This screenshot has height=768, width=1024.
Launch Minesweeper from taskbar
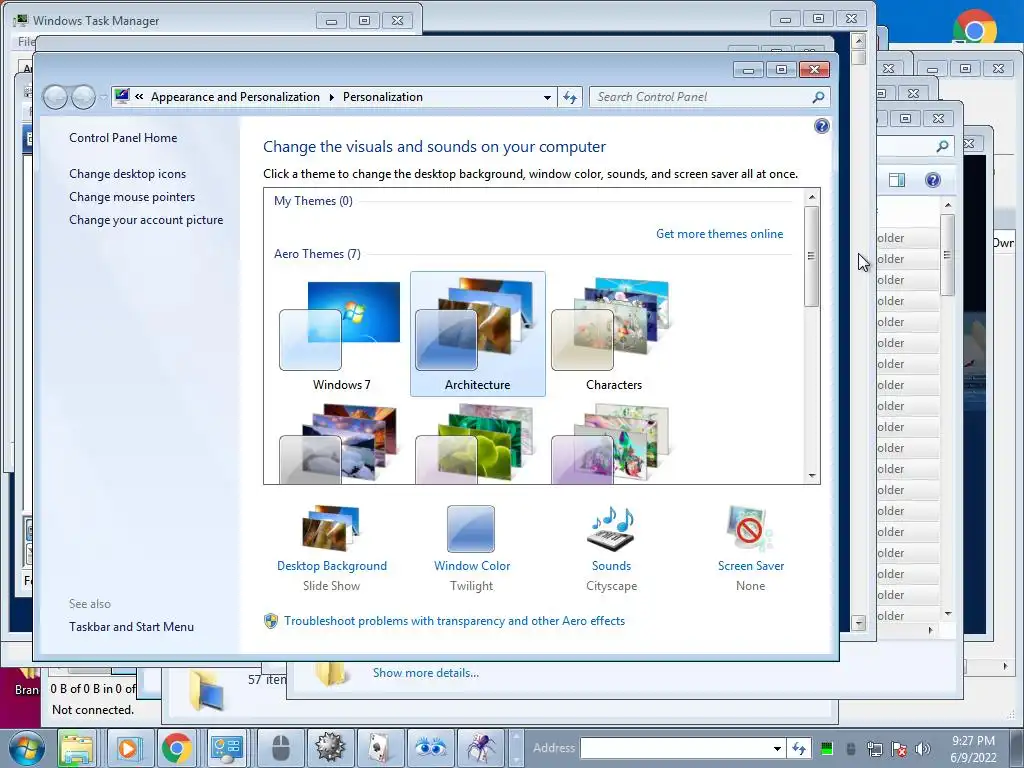click(330, 748)
